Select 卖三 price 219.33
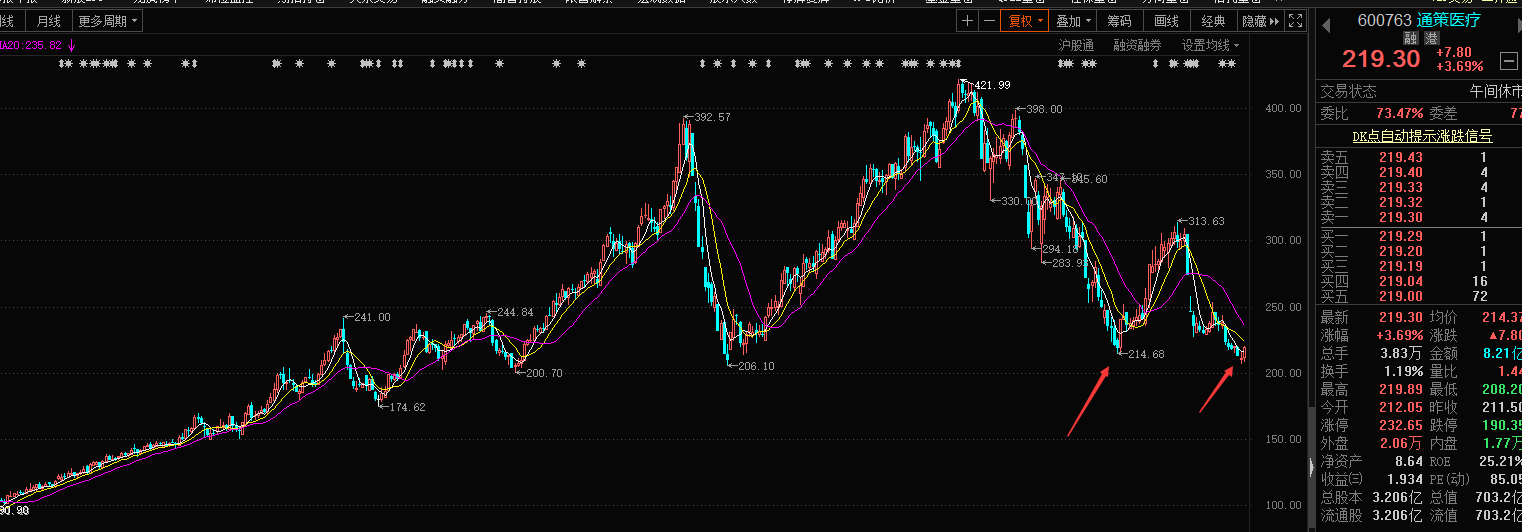Image resolution: width=1522 pixels, height=532 pixels. tap(1399, 187)
